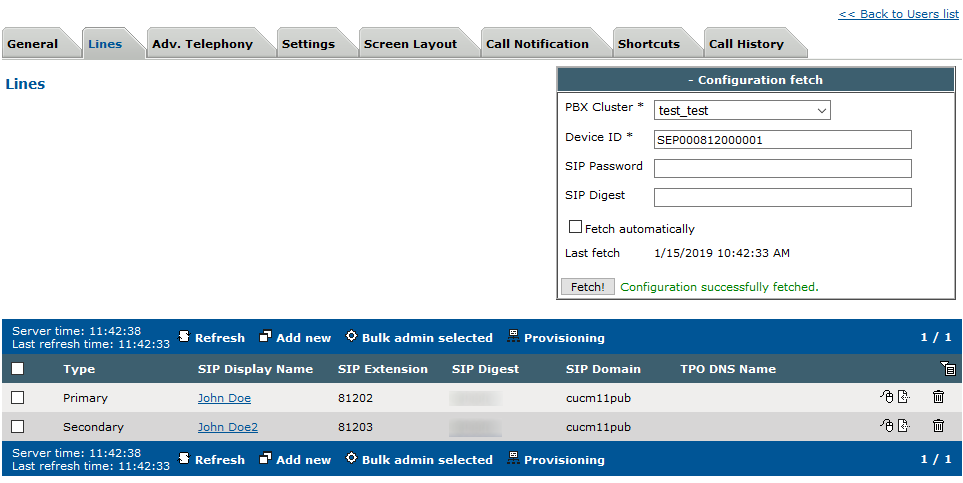Screen dimensions: 963x483
Task: Click Bulk admin selected in bottom toolbar
Action: (x=419, y=460)
